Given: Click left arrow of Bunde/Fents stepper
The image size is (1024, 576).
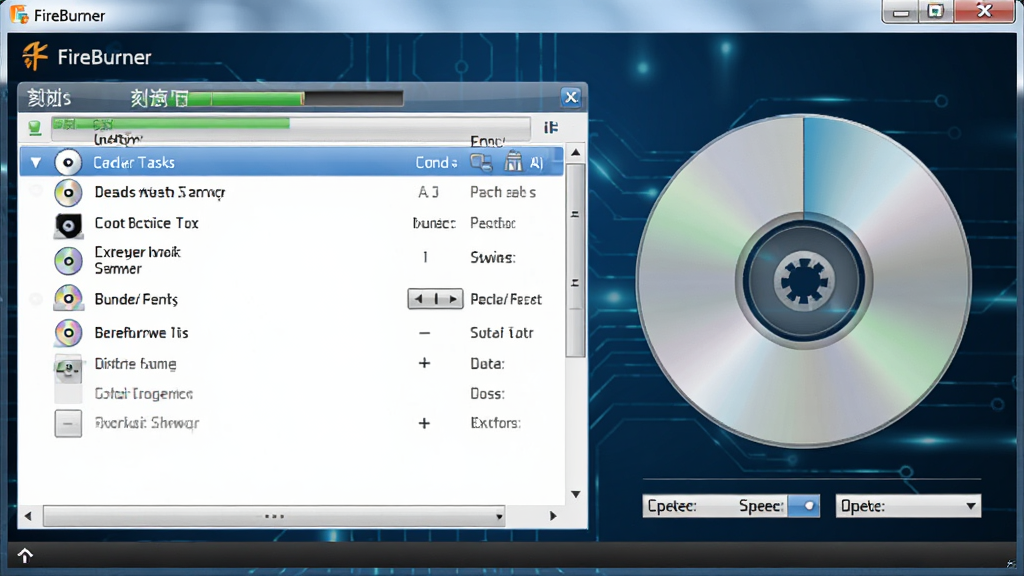Looking at the screenshot, I should 419,299.
